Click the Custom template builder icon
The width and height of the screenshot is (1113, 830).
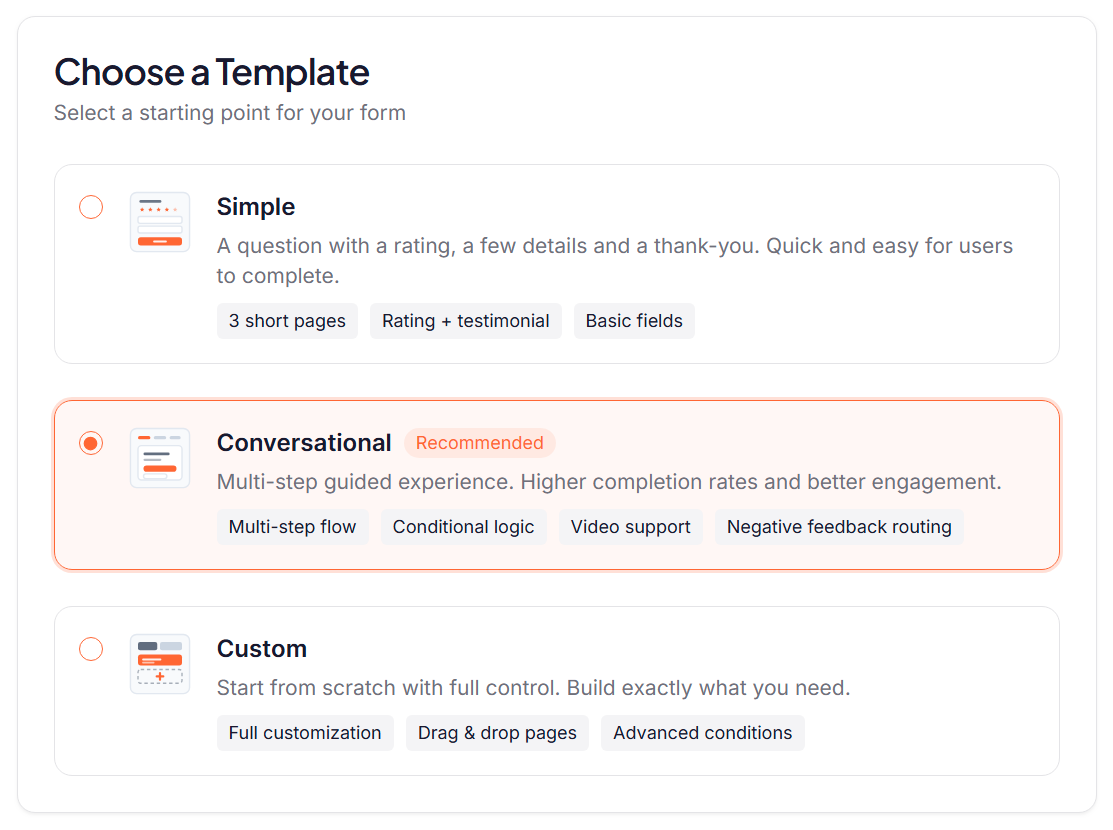click(x=160, y=664)
